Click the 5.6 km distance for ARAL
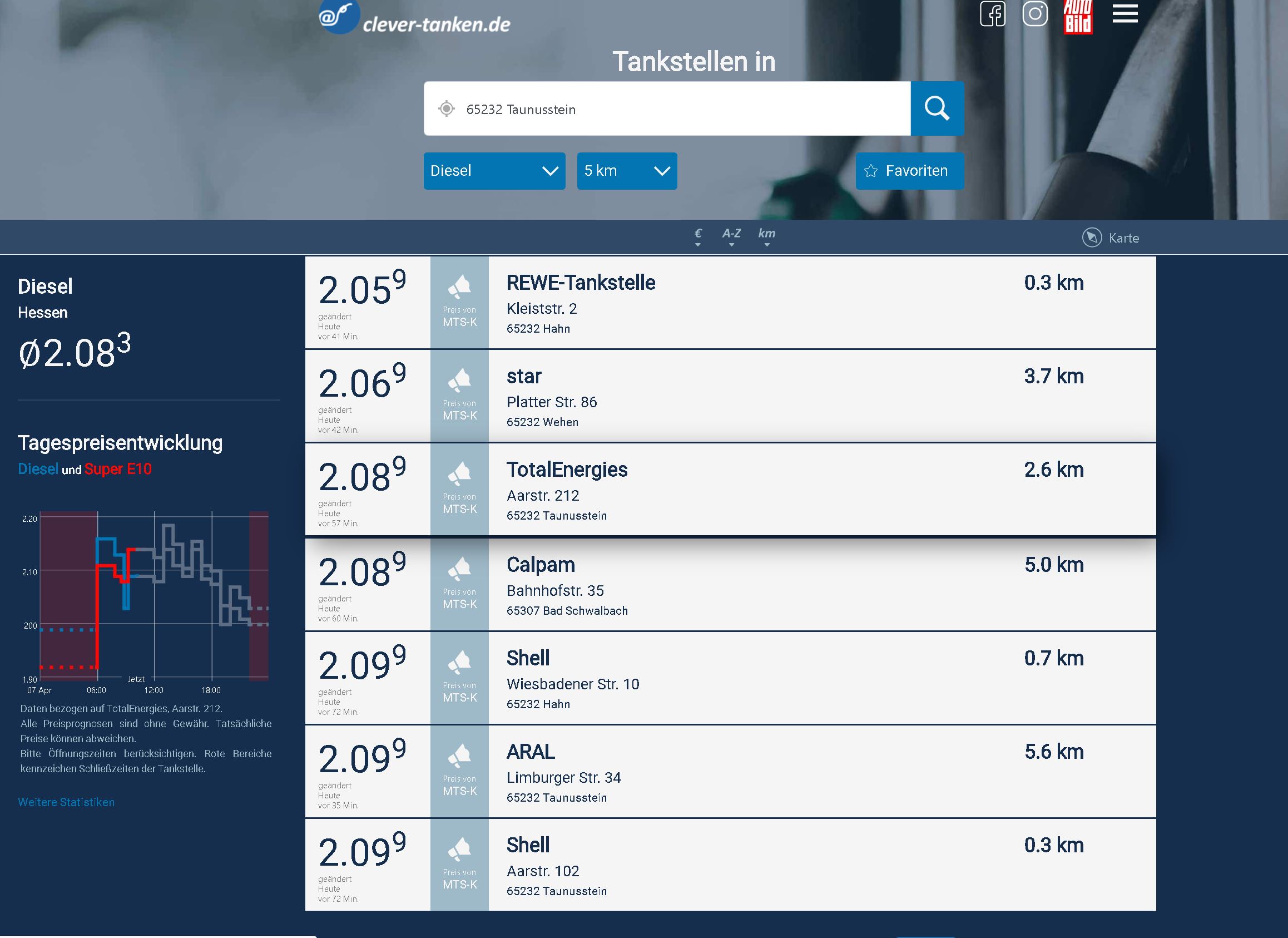The height and width of the screenshot is (938, 1288). coord(1054,752)
